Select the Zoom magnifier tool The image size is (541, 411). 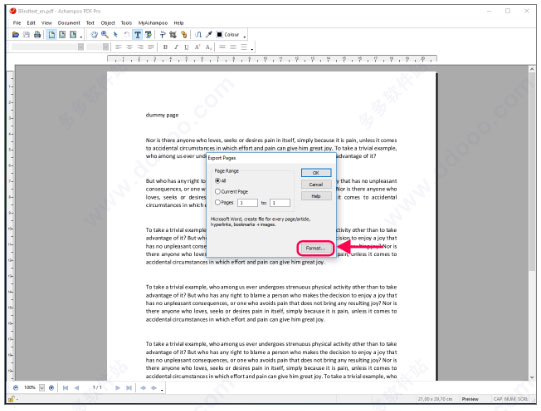coord(105,35)
